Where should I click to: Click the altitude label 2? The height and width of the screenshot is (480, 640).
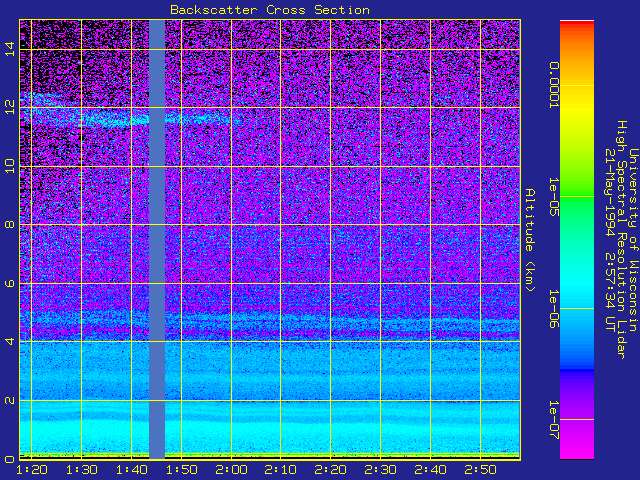pos(10,400)
